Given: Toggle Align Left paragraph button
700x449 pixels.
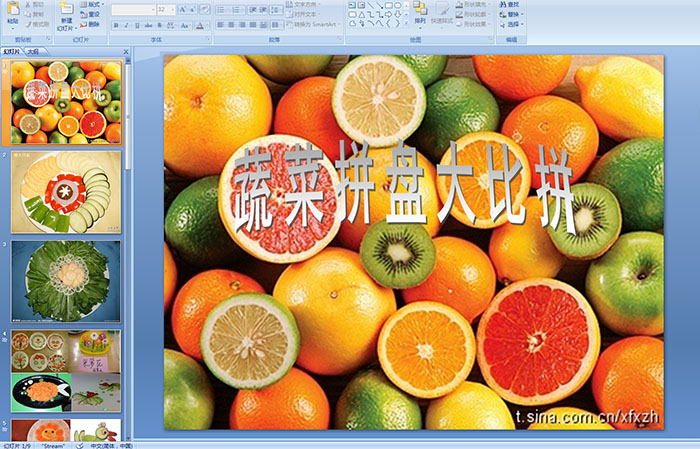Looking at the screenshot, I should (x=221, y=25).
